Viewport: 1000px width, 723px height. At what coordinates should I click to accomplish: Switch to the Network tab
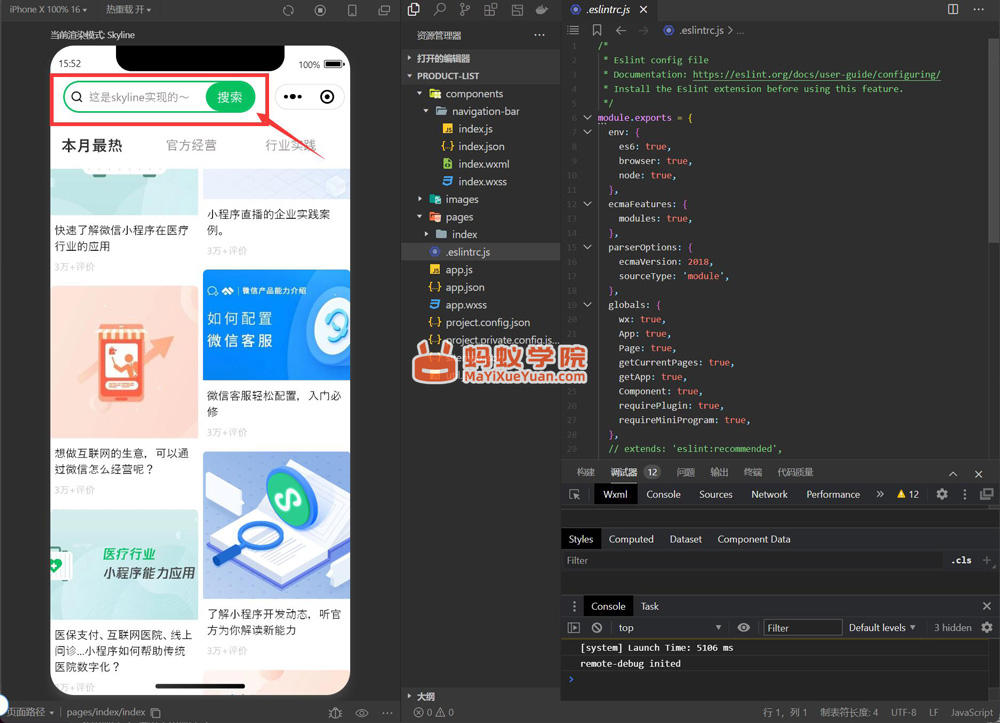[769, 494]
